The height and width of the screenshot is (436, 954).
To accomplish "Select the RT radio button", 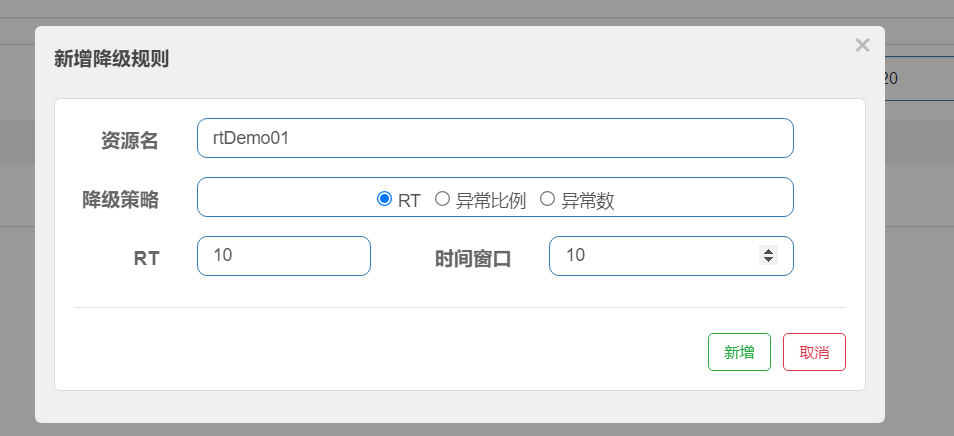I will pos(384,199).
